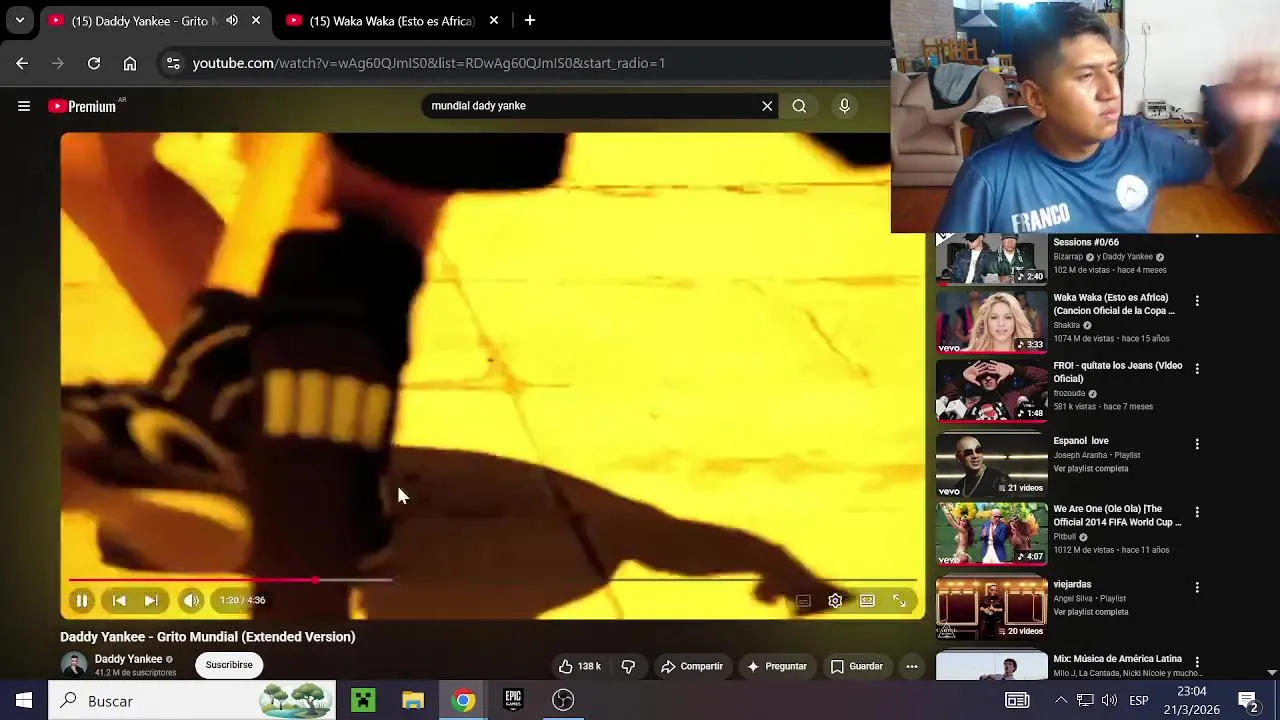Screen dimensions: 1280x720
Task: Reload the page
Action: tap(94, 63)
